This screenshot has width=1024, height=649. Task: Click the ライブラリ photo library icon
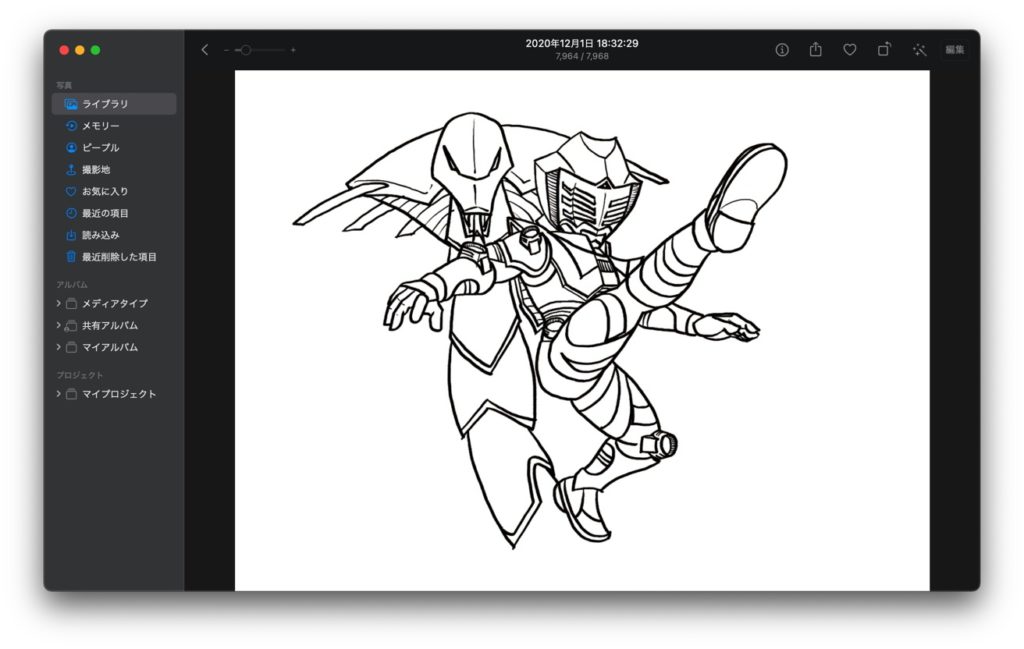(71, 104)
